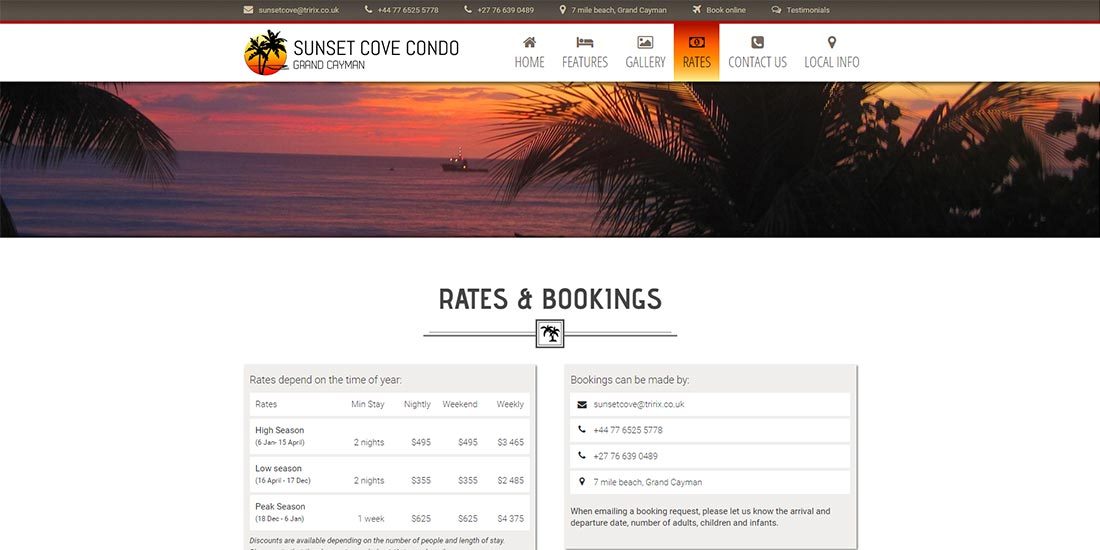Click the Nightly column header

(417, 405)
